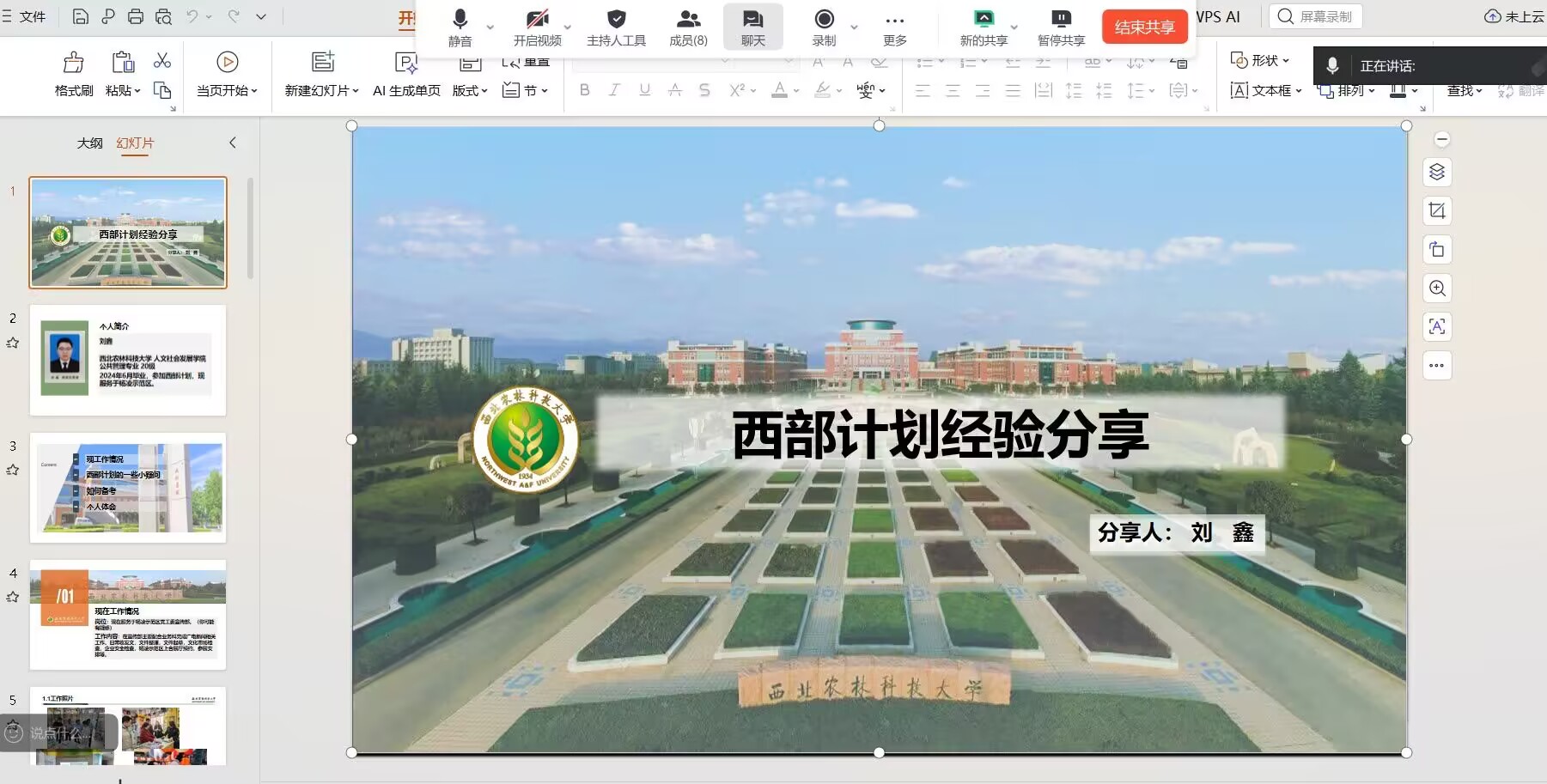
Task: Click the Copy icon below scissors
Action: tap(162, 90)
